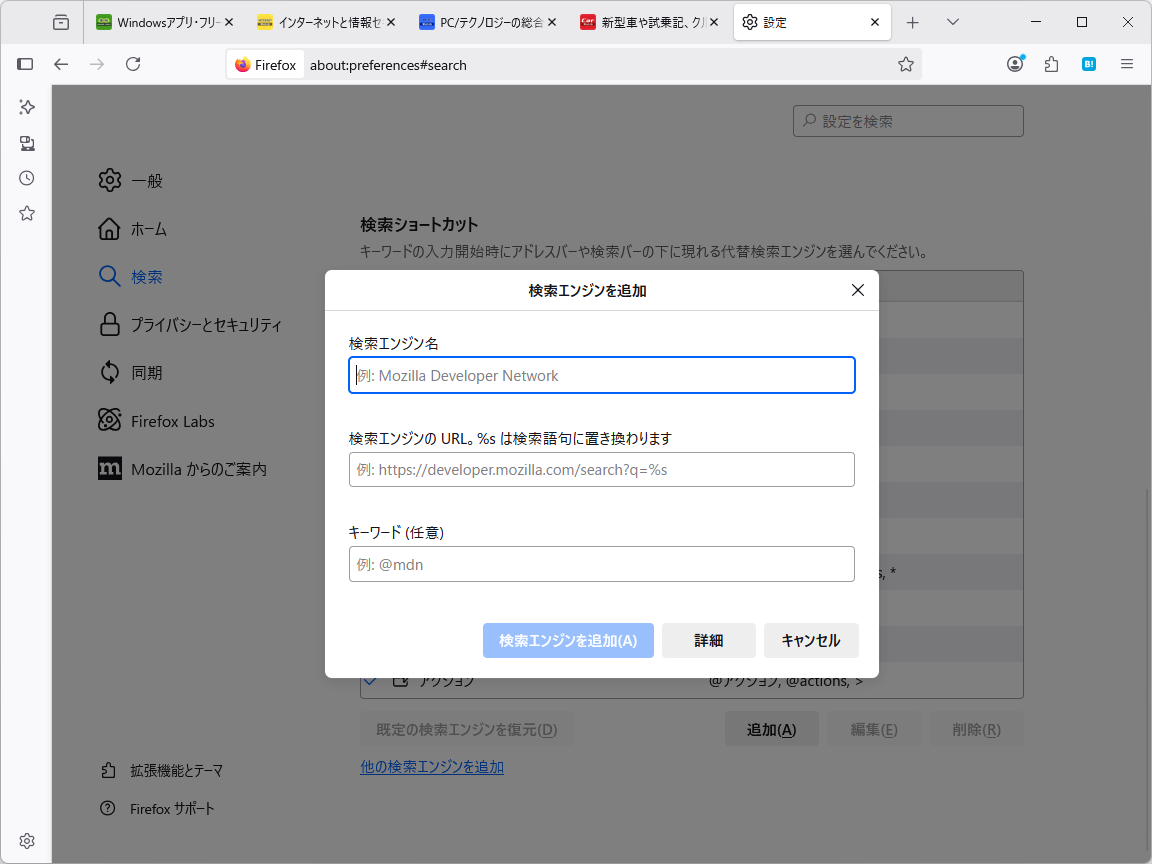Bookmark this page with the address bar star

point(906,64)
